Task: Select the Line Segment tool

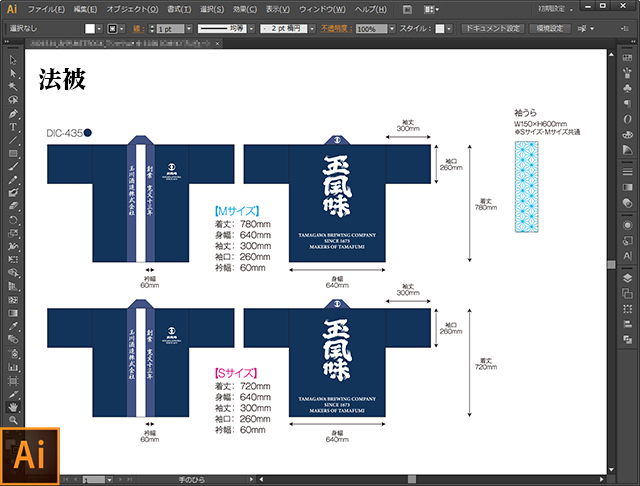Action: point(13,140)
